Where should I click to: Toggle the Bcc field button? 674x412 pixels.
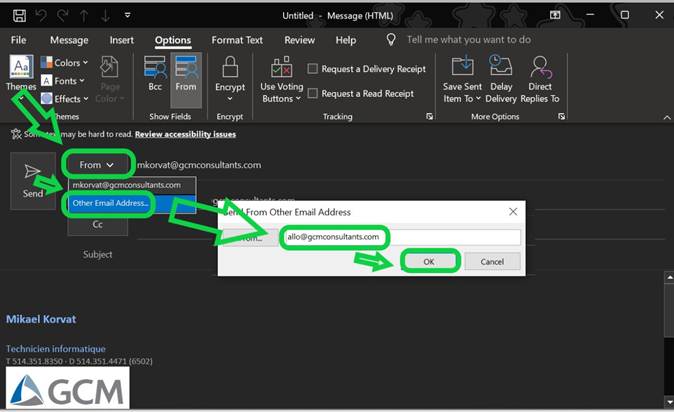click(155, 74)
